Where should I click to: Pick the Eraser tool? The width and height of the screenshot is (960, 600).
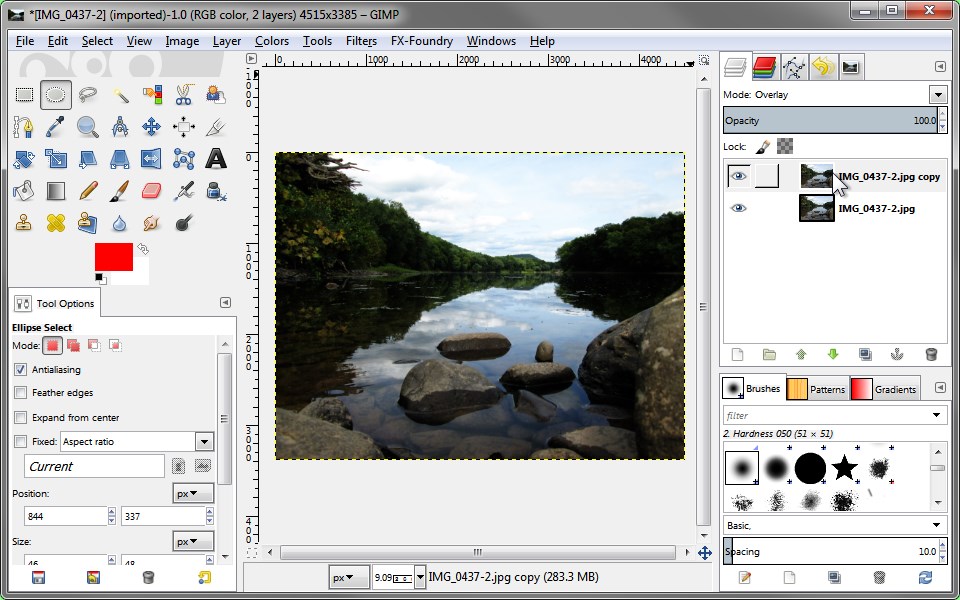(152, 190)
